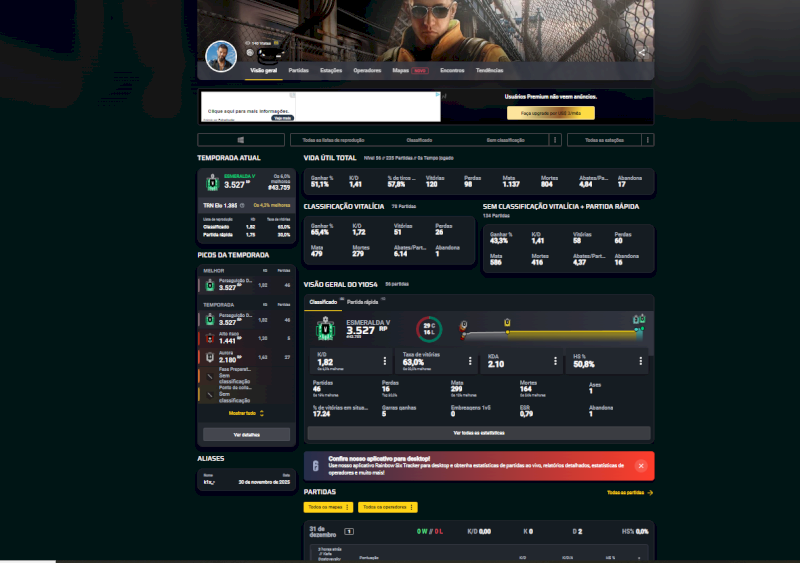Click the profile avatar picture

pyautogui.click(x=221, y=56)
